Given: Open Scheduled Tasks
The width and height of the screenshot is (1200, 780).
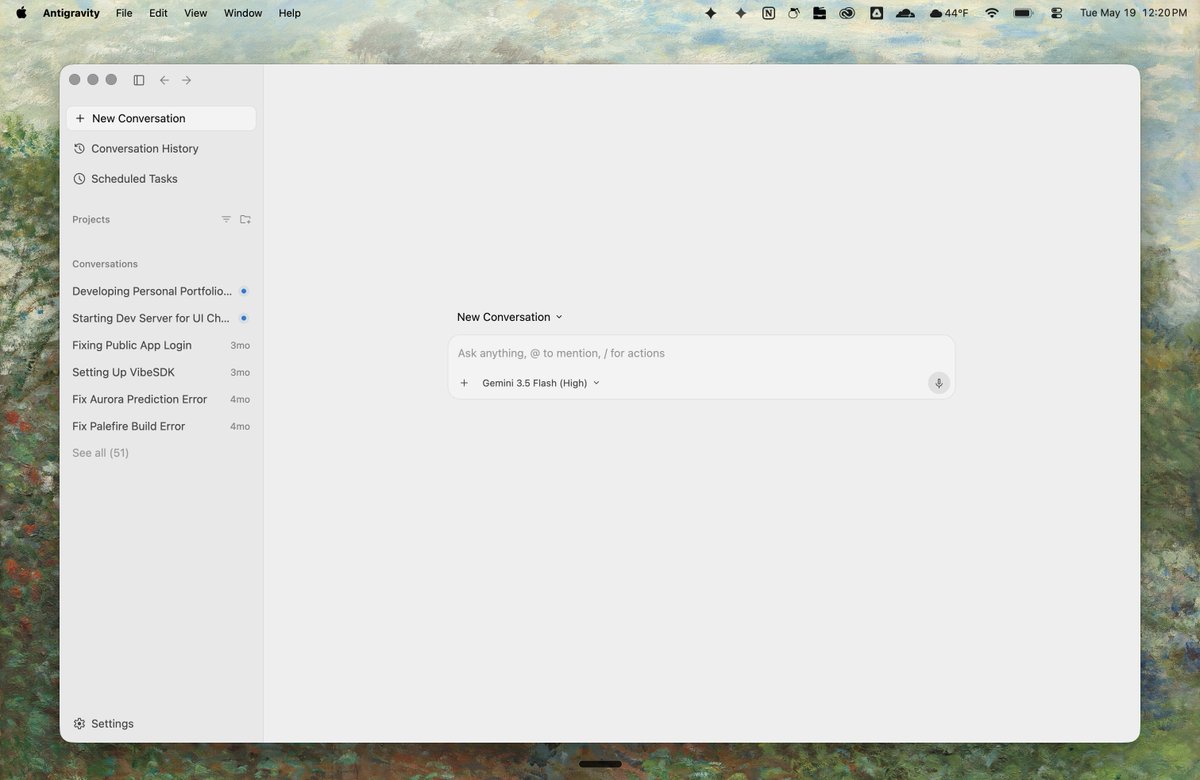Looking at the screenshot, I should click(x=161, y=179).
